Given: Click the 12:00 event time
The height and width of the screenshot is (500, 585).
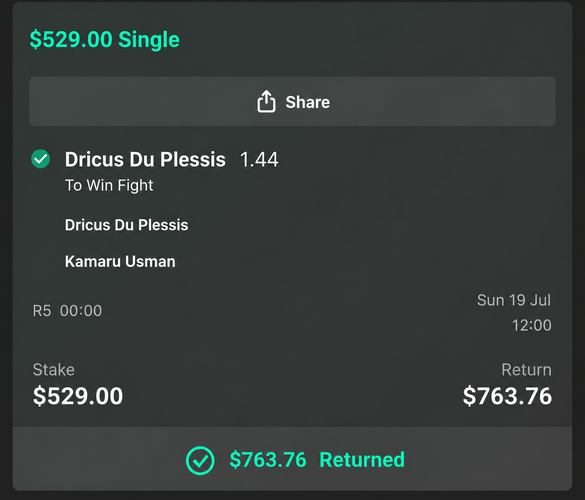Looking at the screenshot, I should coord(531,325).
